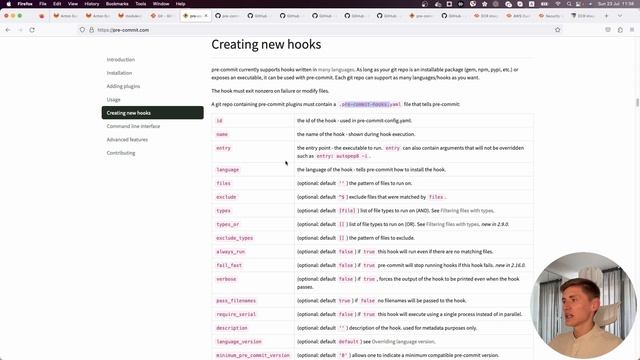The image size is (640, 360).
Task: Open the Firefox application menu (hamburger)
Action: point(632,30)
